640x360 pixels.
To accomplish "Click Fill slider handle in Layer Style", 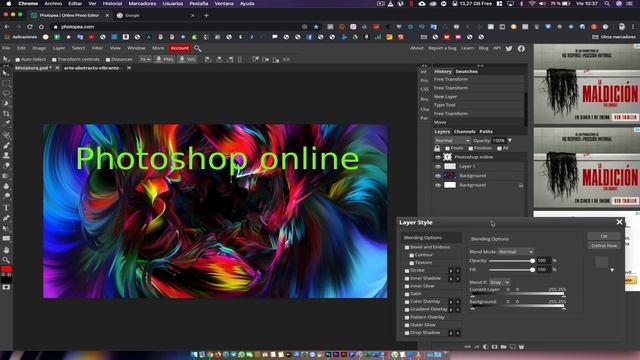I will click(x=532, y=270).
